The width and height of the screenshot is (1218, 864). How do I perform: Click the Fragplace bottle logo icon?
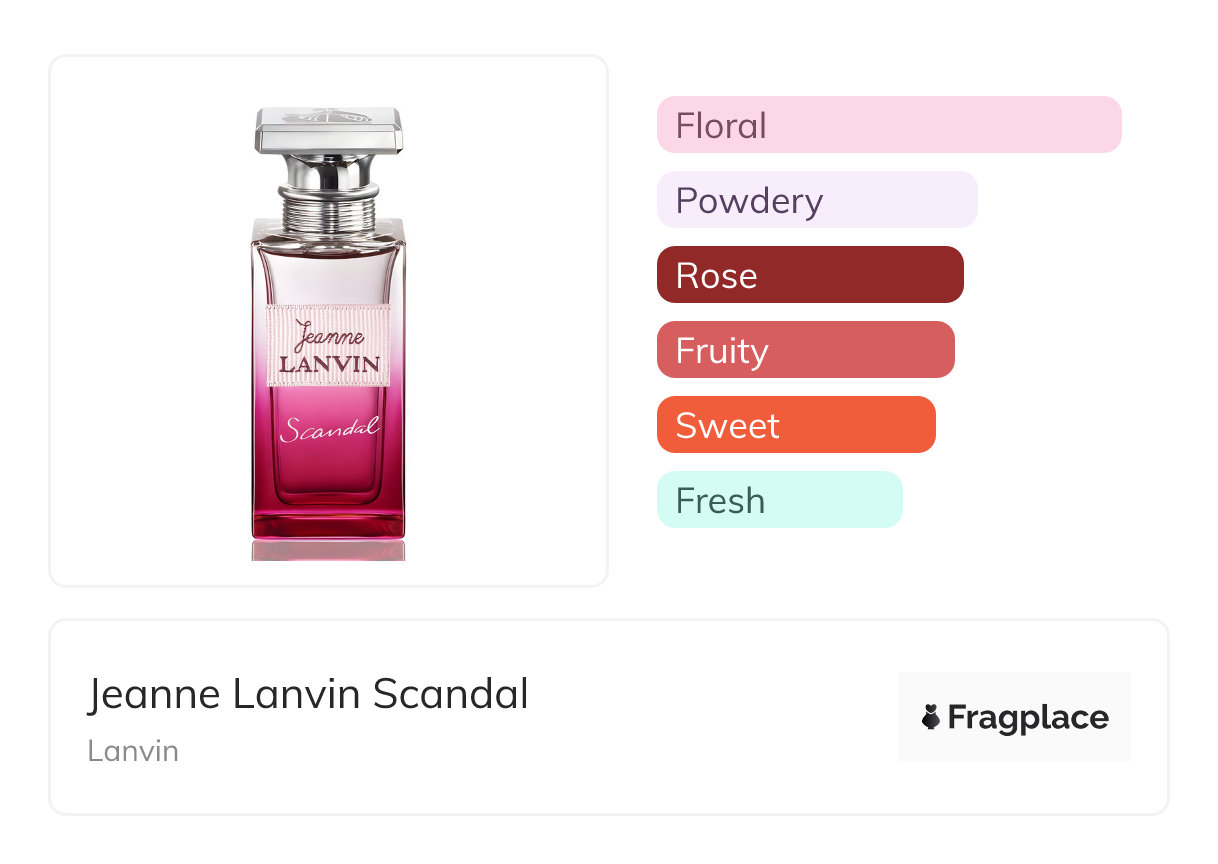931,717
